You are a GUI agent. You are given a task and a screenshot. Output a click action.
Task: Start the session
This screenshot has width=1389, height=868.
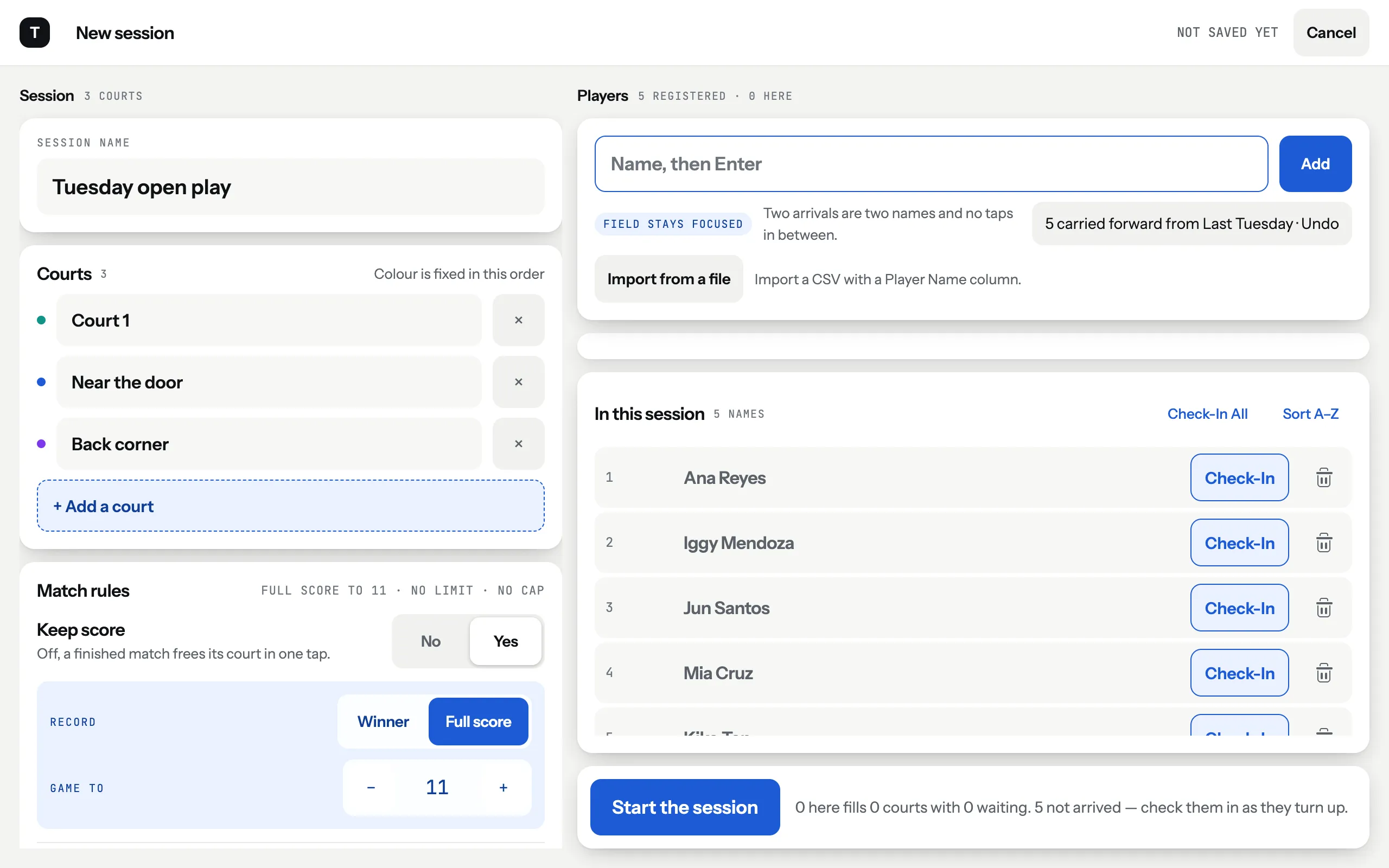pos(685,807)
